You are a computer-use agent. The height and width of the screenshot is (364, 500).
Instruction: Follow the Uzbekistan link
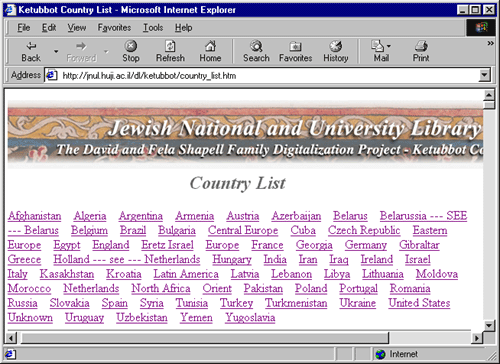tap(142, 317)
